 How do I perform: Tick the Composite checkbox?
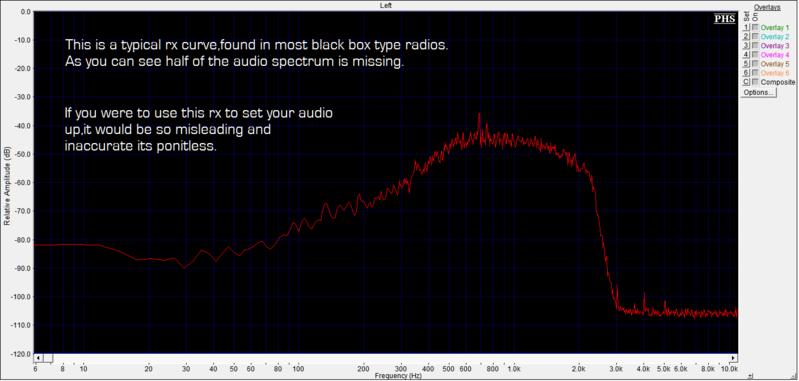(x=755, y=82)
